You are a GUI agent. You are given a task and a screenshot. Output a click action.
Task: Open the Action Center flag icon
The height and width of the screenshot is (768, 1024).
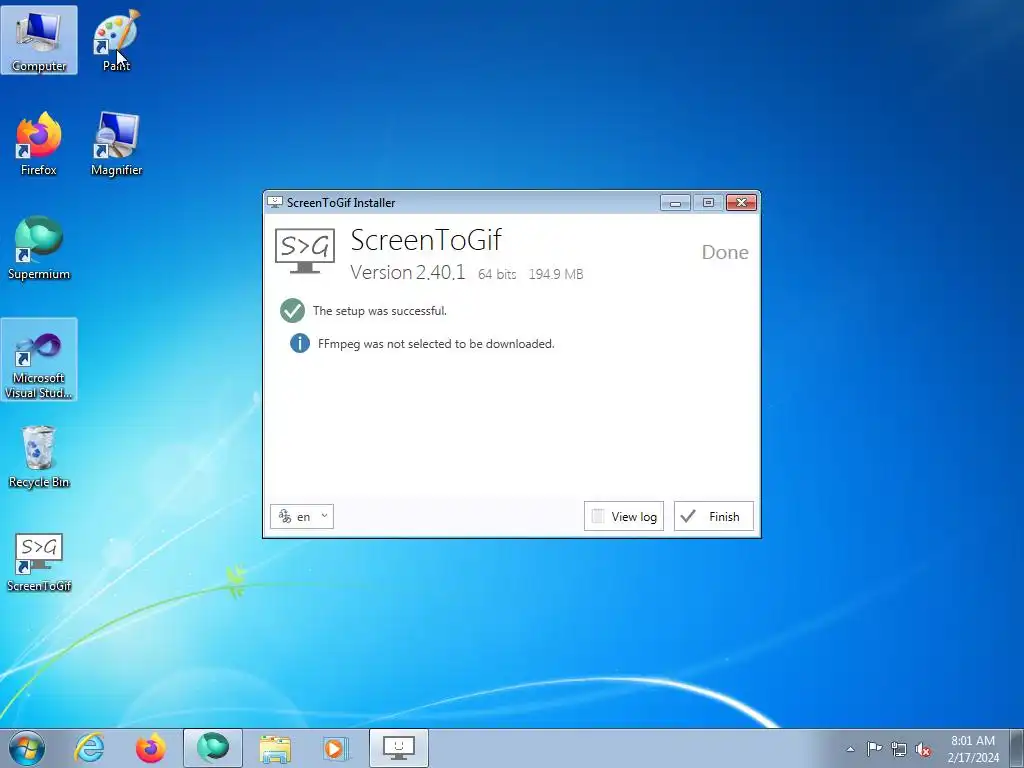874,749
